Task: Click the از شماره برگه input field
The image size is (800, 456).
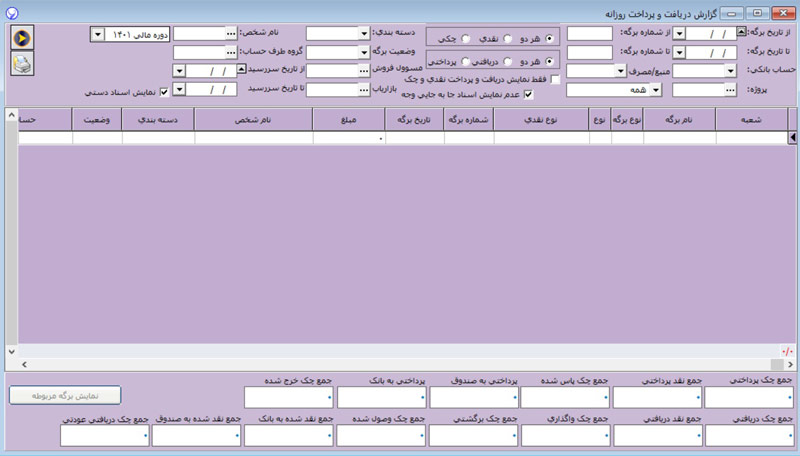Action: click(590, 33)
